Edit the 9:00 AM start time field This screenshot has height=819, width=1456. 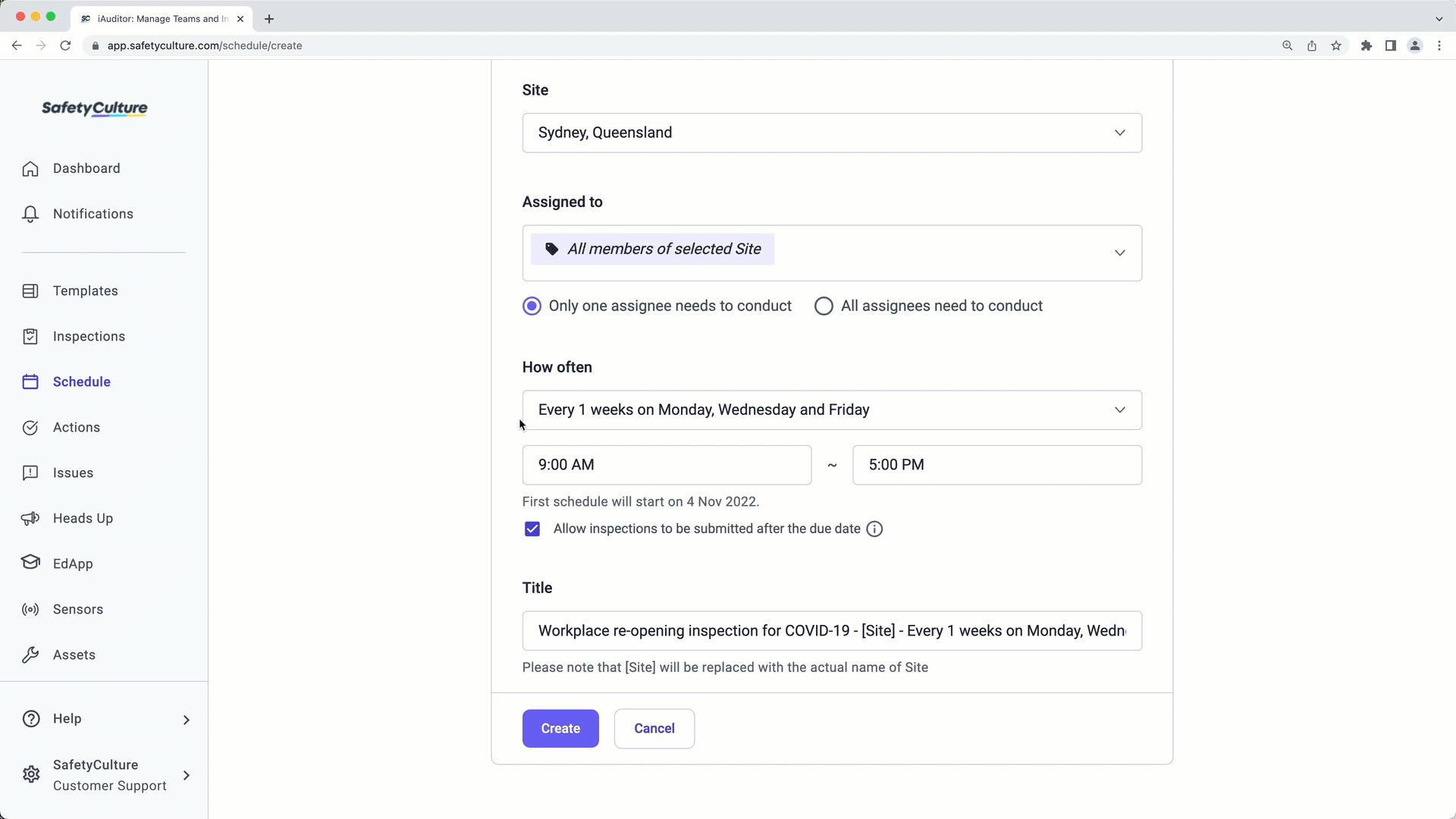click(667, 464)
